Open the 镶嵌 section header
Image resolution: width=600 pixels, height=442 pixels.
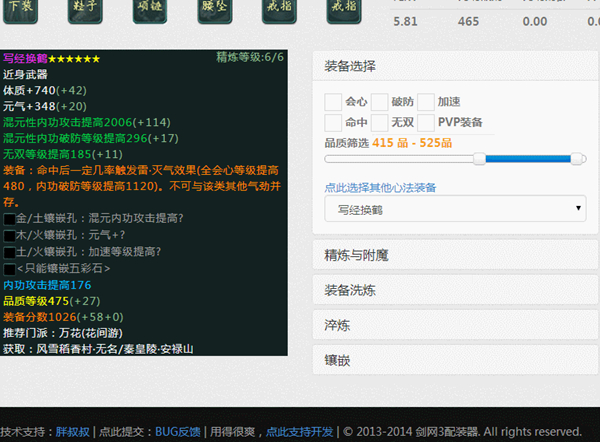455,360
